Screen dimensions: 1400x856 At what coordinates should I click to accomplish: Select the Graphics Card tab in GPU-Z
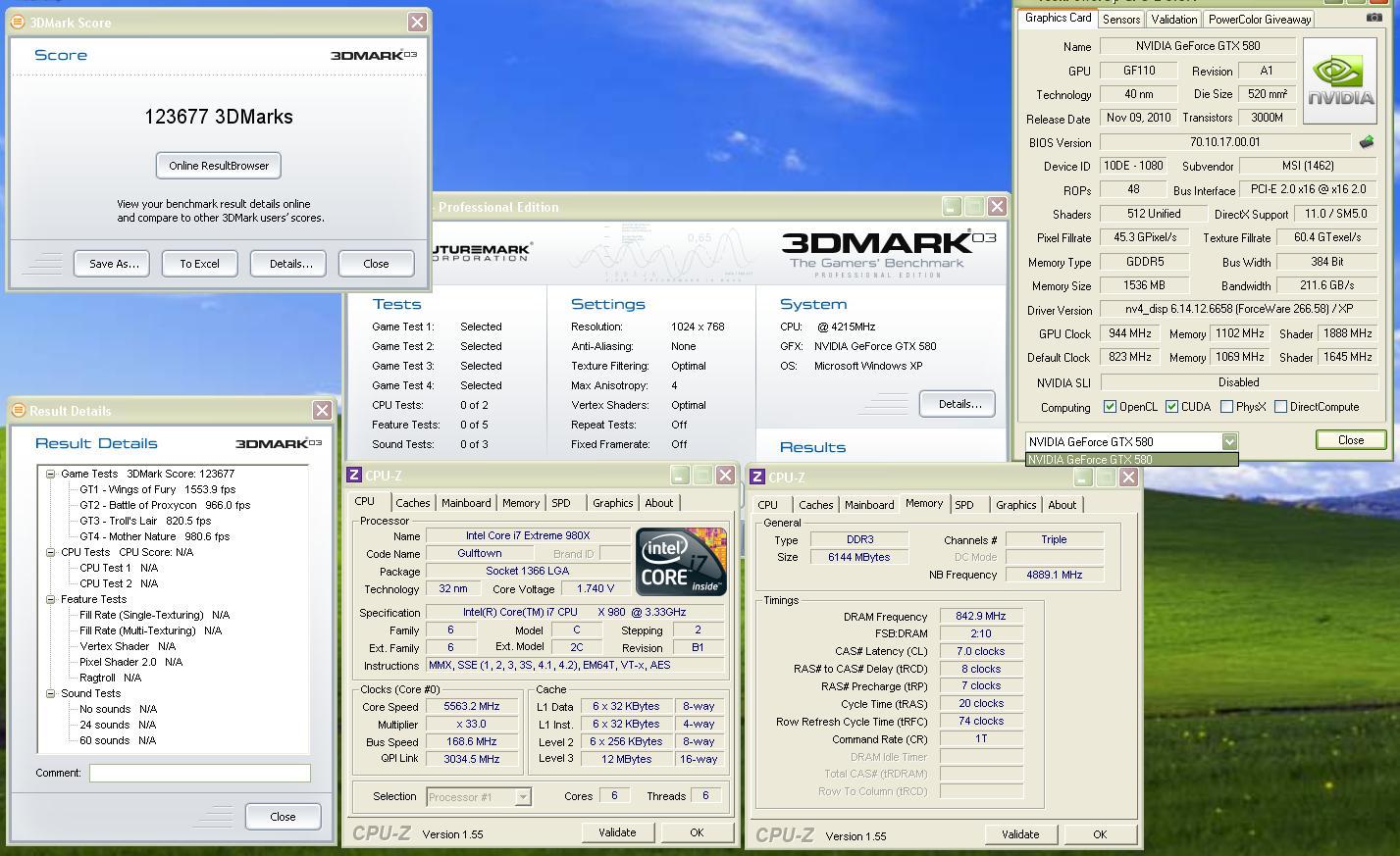(1058, 18)
